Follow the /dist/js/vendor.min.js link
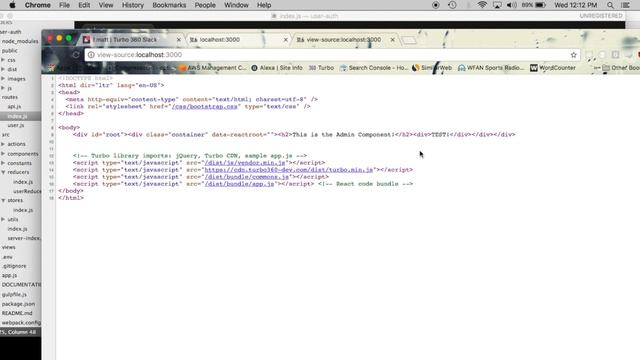 (x=245, y=163)
